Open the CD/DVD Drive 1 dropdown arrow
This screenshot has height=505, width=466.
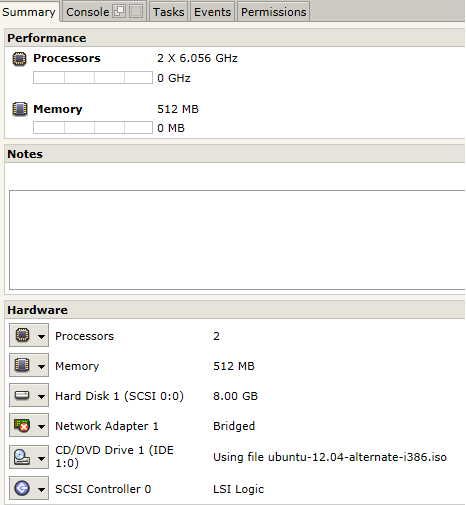click(x=41, y=459)
